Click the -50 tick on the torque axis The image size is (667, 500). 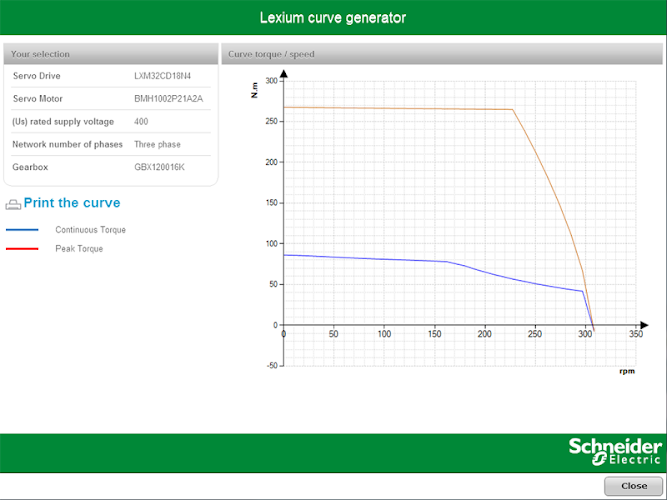(x=271, y=366)
